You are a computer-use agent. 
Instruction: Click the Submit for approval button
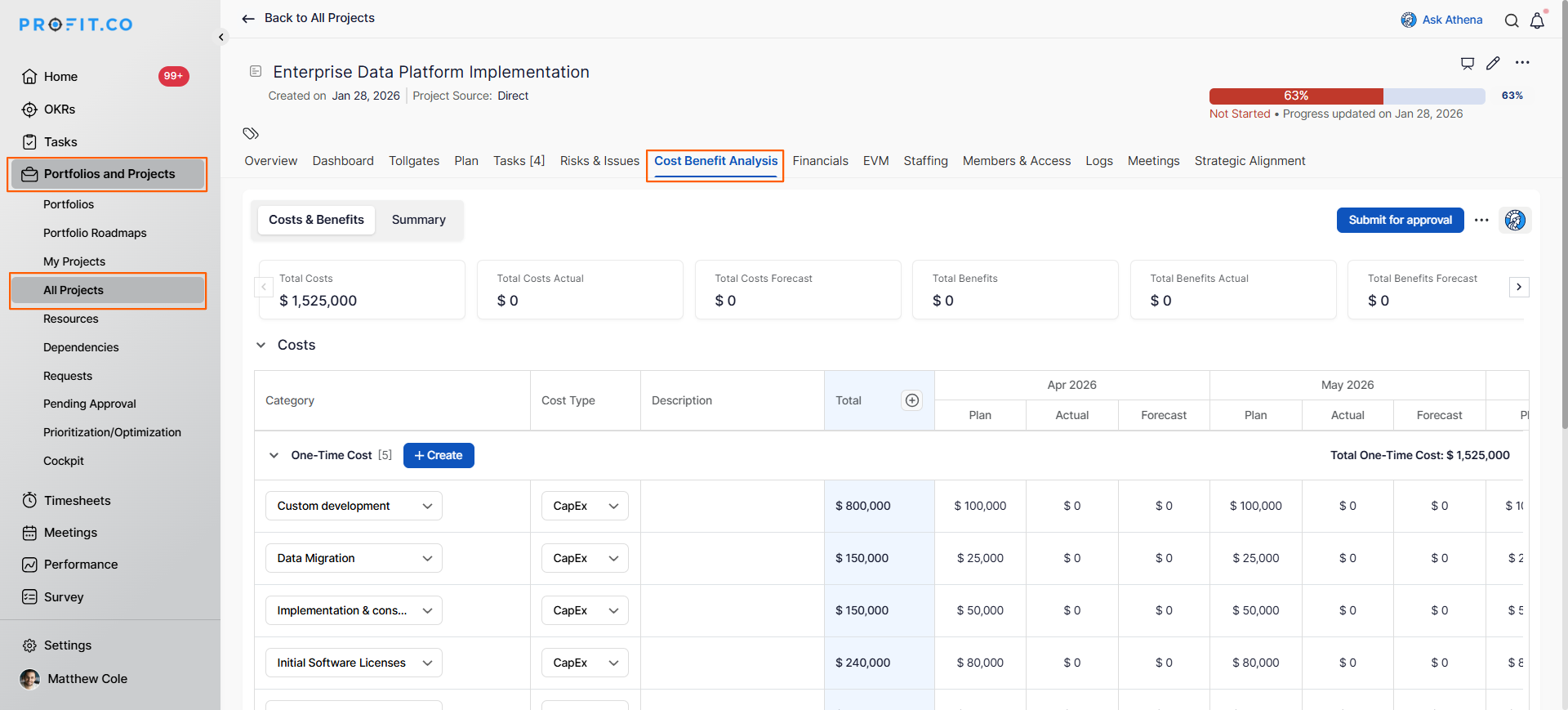click(1400, 220)
